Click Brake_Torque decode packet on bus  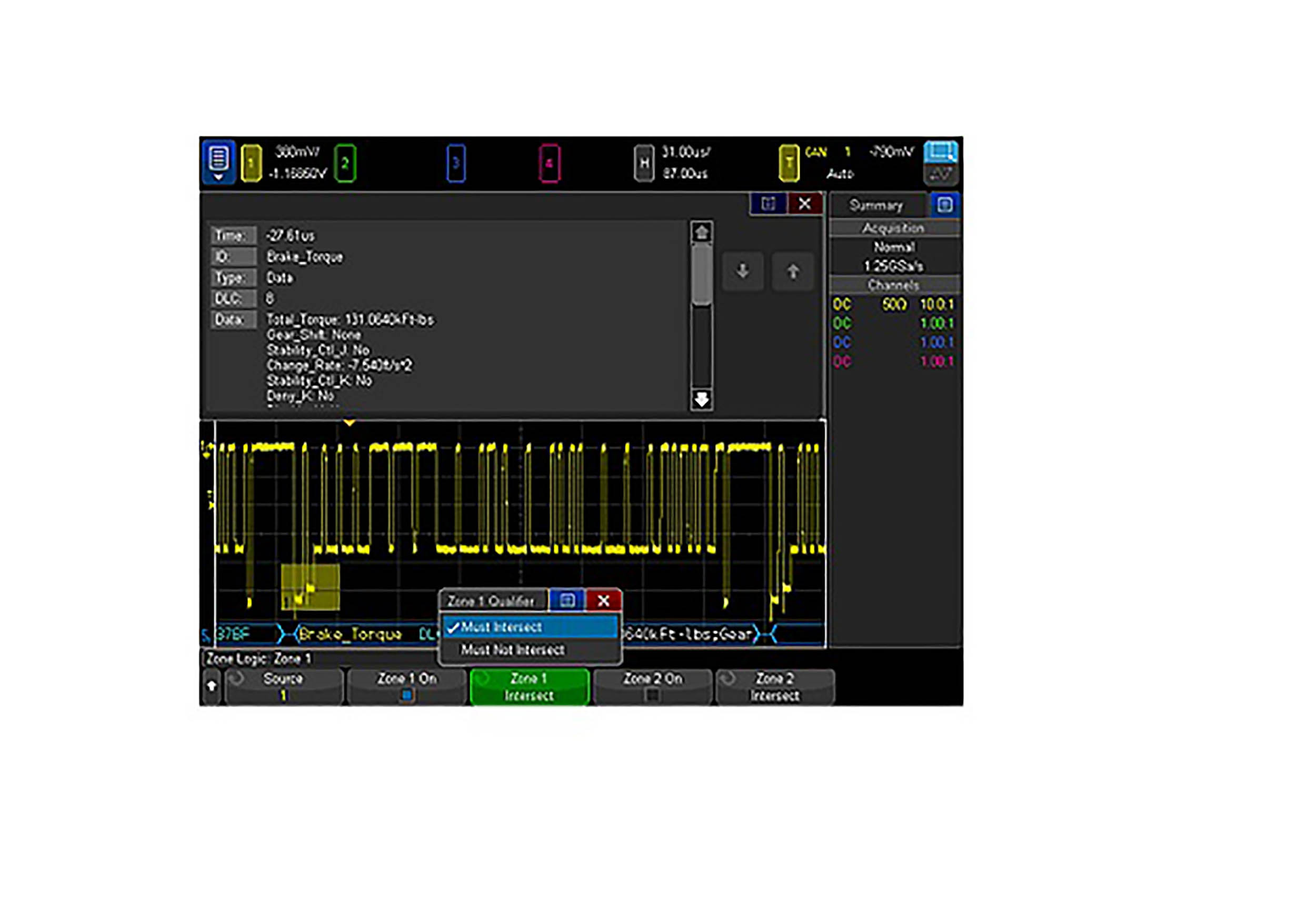pyautogui.click(x=350, y=634)
